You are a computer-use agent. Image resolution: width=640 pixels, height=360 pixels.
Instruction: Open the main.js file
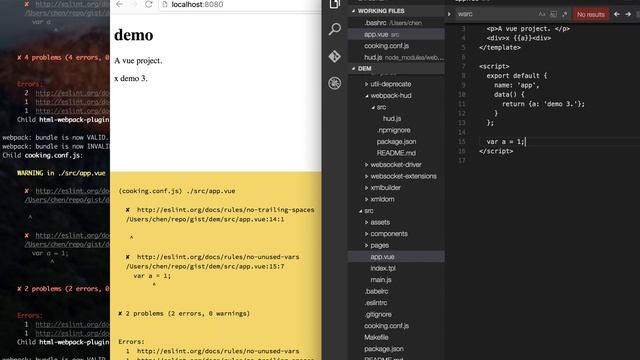[x=381, y=280]
